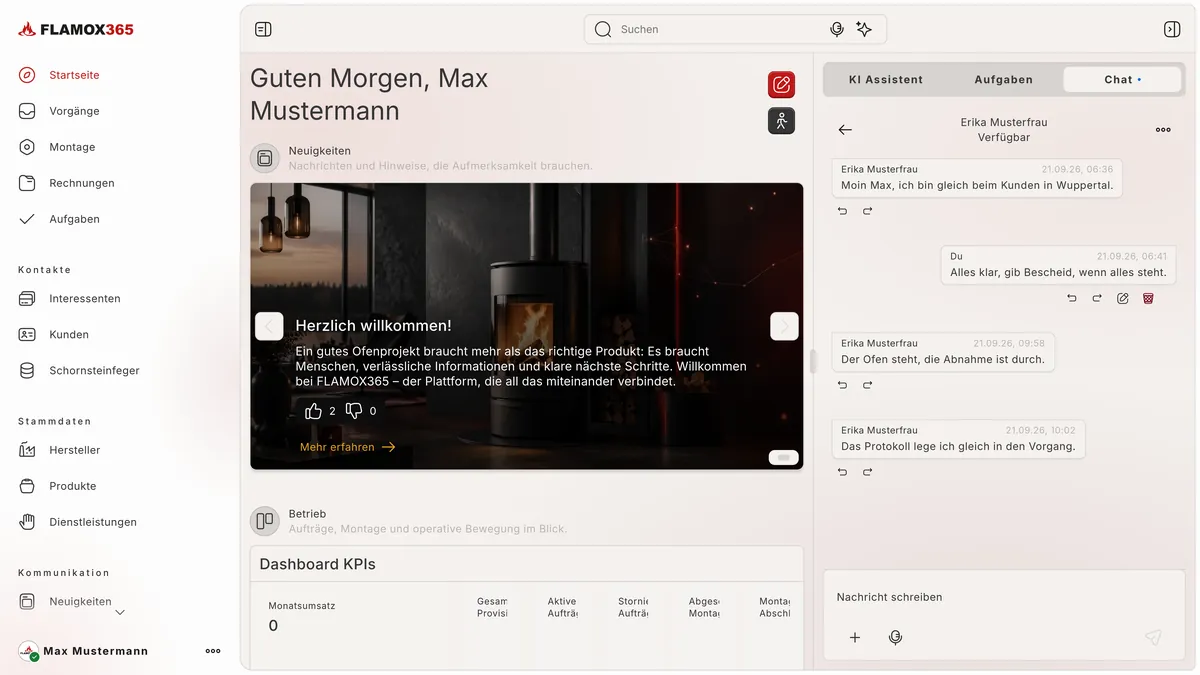Forward the 'Alles klar' message
The image size is (1200, 675).
(x=1097, y=298)
